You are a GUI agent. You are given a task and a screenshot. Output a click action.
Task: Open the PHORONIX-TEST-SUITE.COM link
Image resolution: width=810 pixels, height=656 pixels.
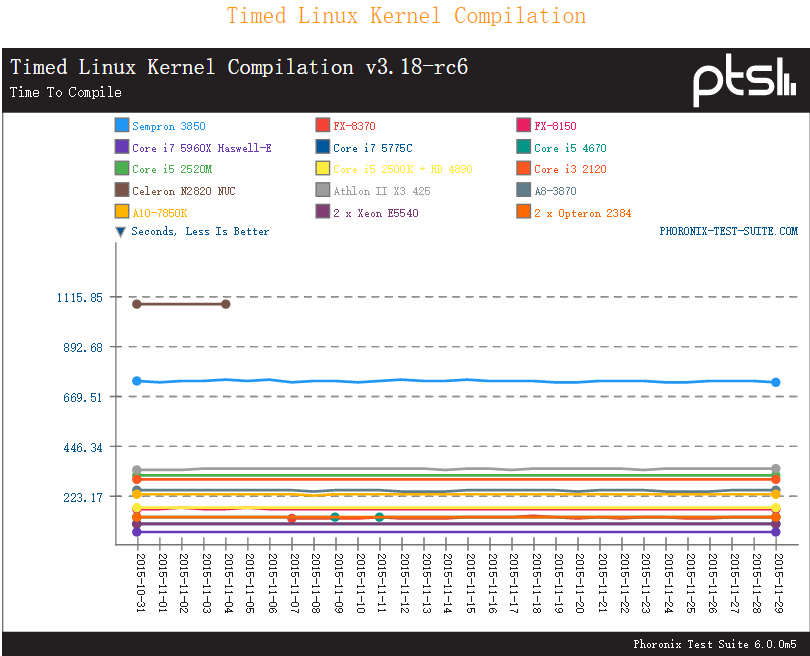coord(728,232)
